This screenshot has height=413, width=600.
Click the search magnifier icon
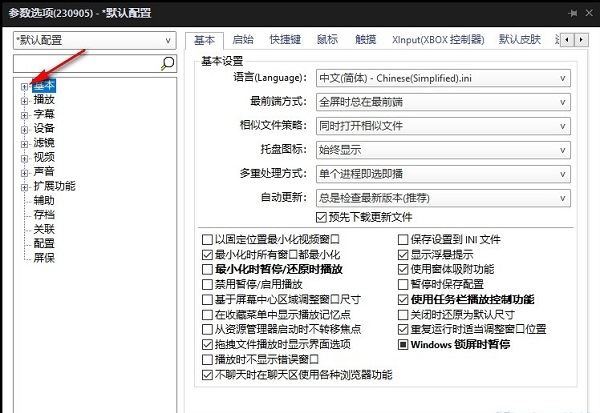pyautogui.click(x=168, y=63)
